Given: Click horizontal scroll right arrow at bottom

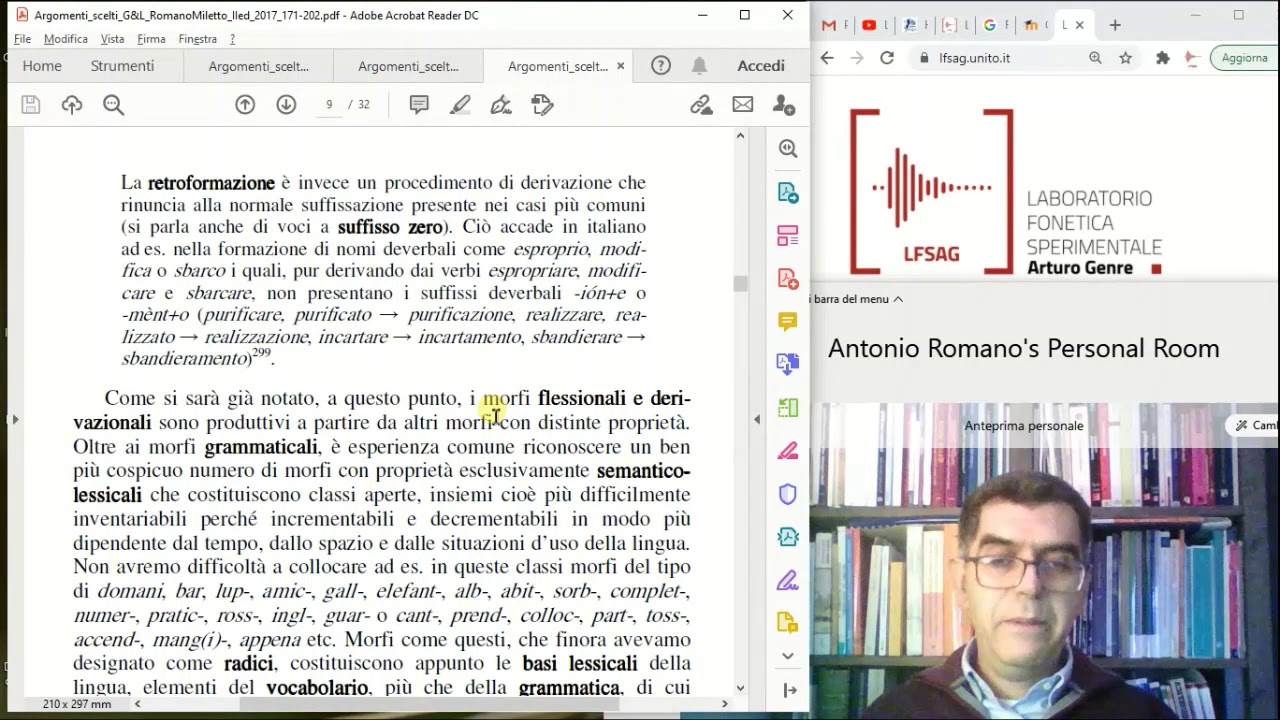Looking at the screenshot, I should click(725, 704).
